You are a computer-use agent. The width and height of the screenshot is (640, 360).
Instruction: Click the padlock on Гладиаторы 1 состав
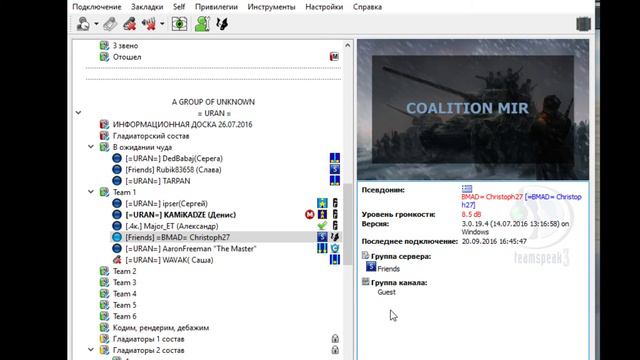[335, 338]
